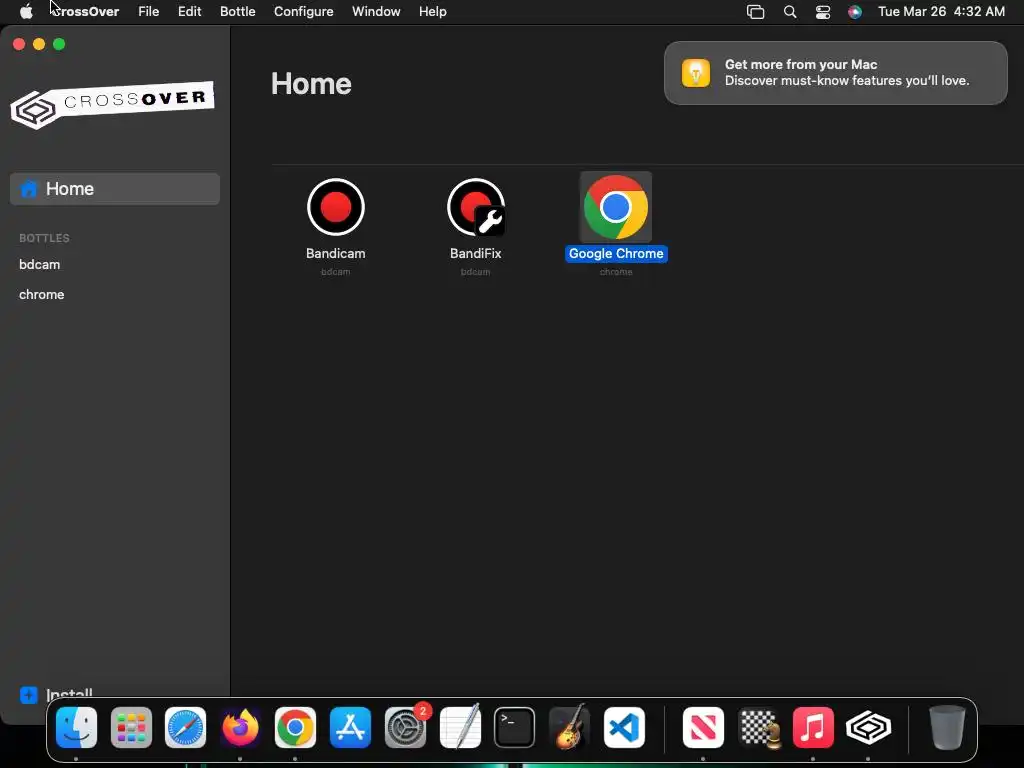Open the Help menu
This screenshot has width=1024, height=768.
pyautogui.click(x=433, y=12)
